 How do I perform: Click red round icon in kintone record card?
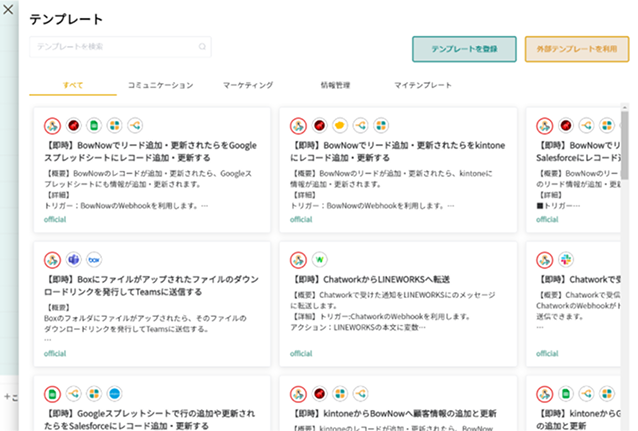(320, 125)
